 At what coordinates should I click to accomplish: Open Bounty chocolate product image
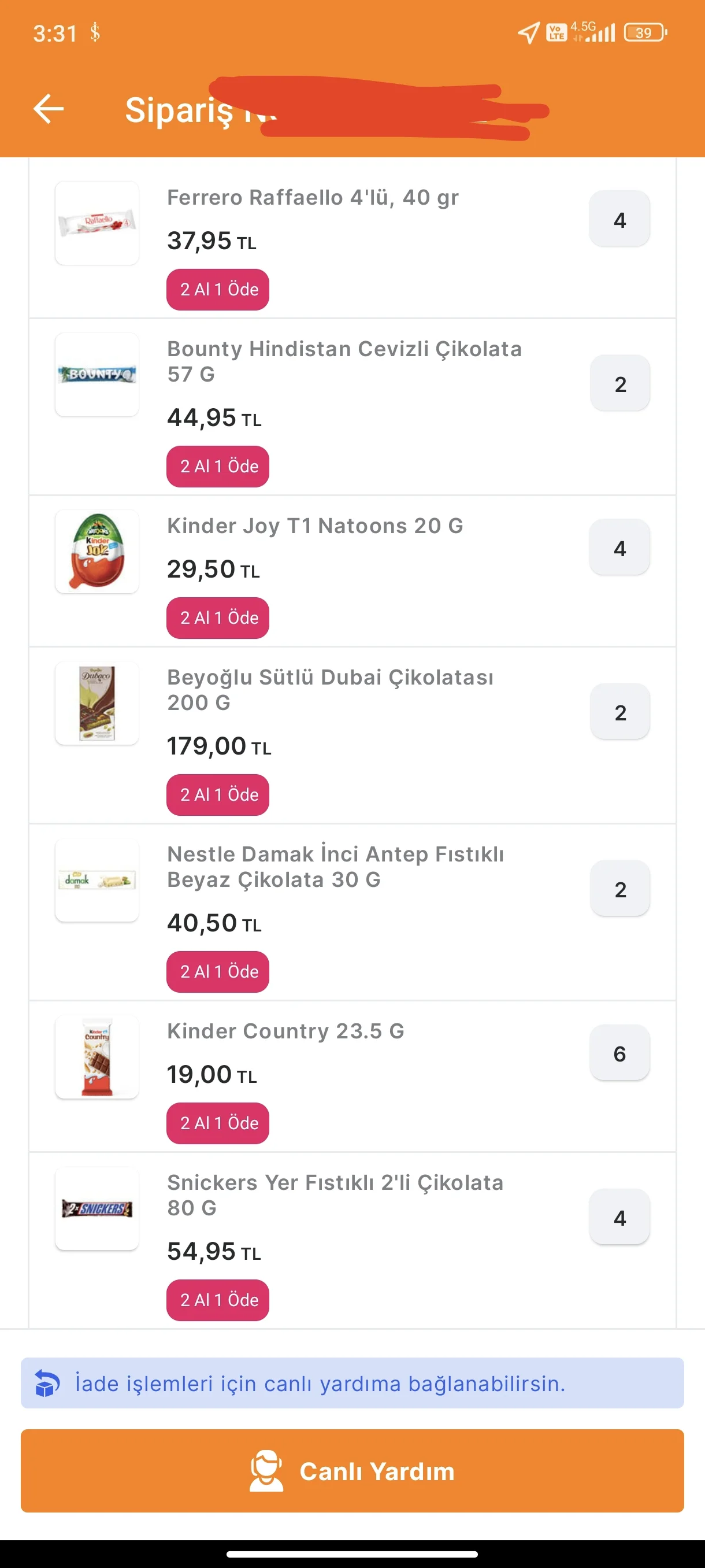coord(97,374)
